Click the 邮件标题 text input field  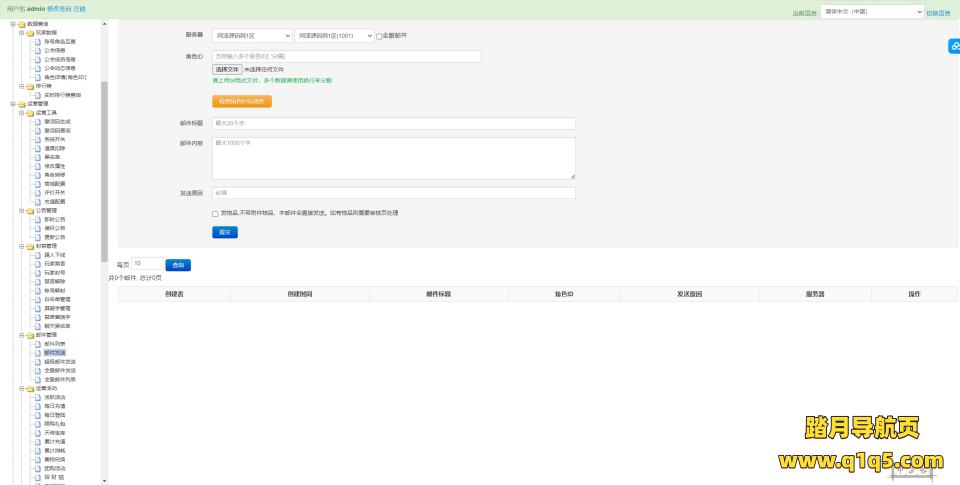[394, 123]
